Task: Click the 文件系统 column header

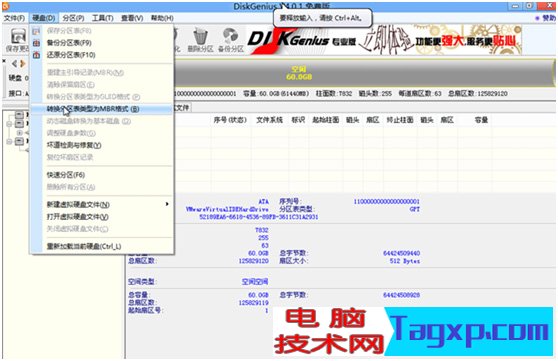Action: [x=269, y=120]
